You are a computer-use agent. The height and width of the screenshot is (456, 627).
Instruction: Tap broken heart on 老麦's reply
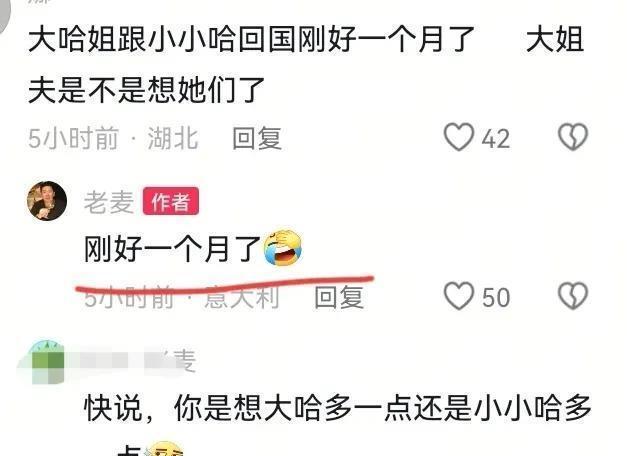coord(573,296)
